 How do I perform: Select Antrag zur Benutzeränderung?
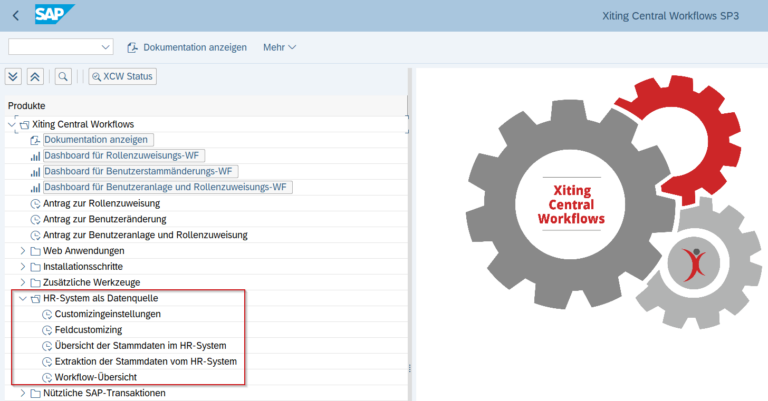pos(104,219)
